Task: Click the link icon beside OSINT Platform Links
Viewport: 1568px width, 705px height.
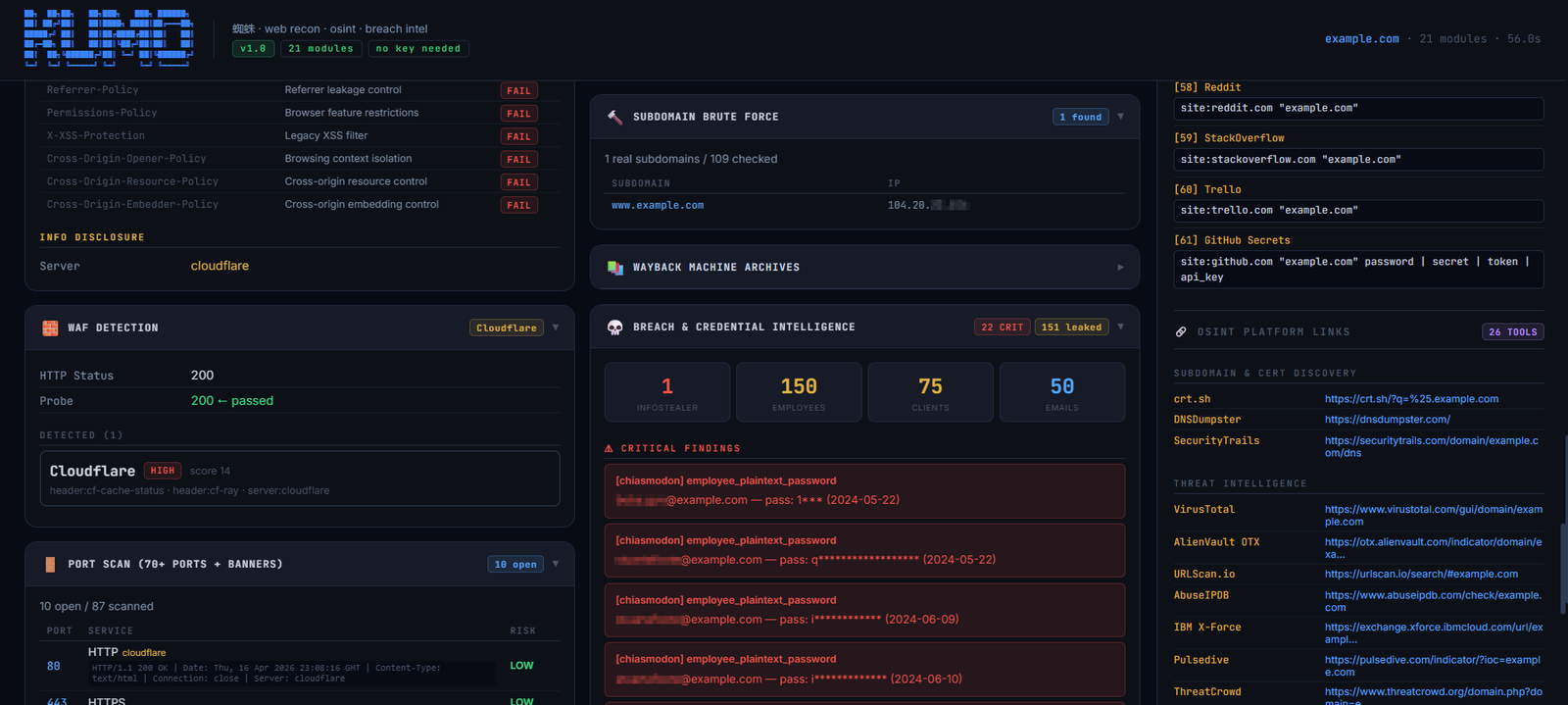Action: point(1181,332)
